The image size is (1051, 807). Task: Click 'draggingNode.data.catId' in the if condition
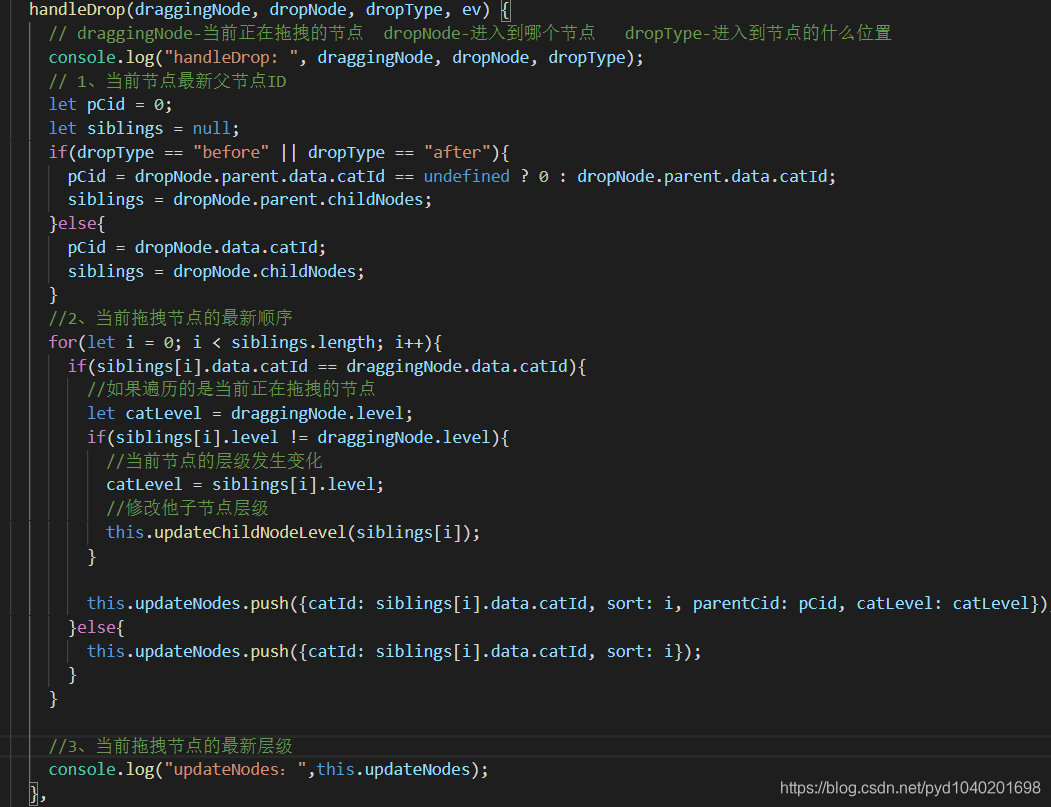click(x=457, y=367)
